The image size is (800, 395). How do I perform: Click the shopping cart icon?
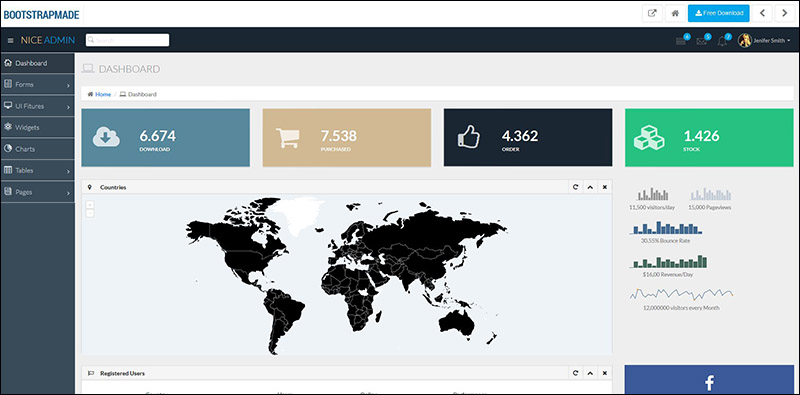click(x=287, y=138)
